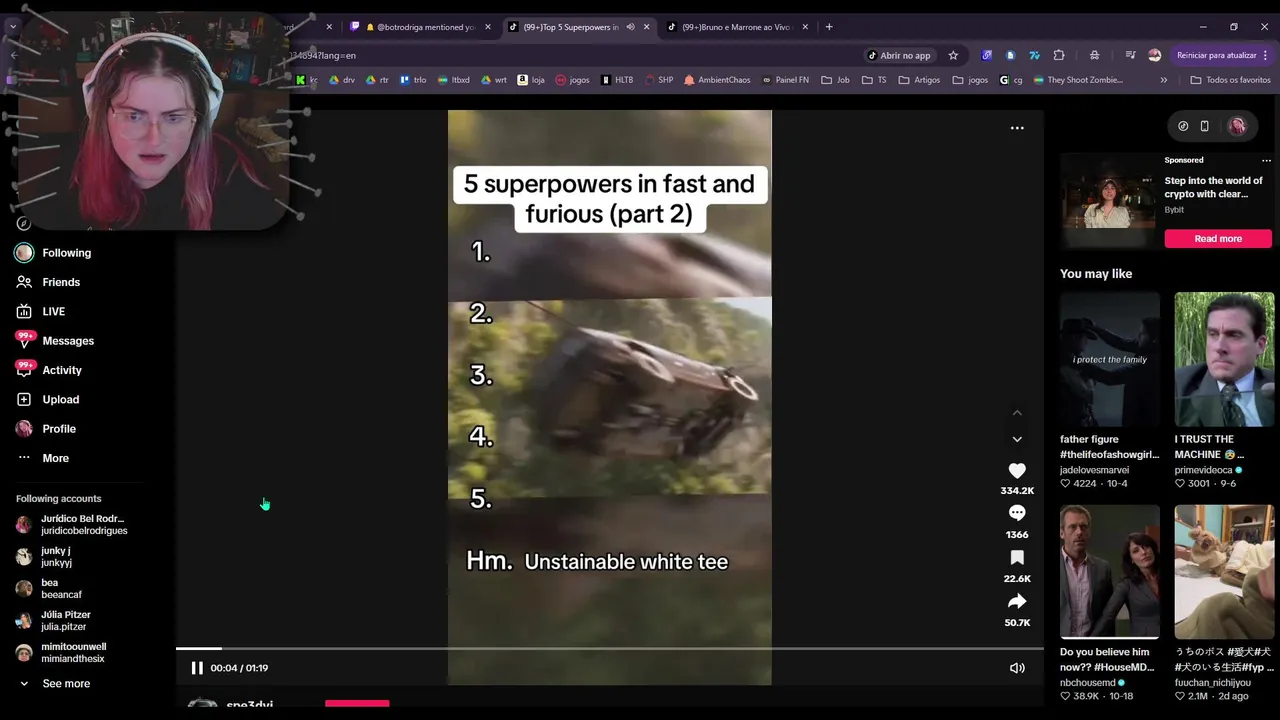
Task: Open the loja Amazon bookmark
Action: point(531,80)
